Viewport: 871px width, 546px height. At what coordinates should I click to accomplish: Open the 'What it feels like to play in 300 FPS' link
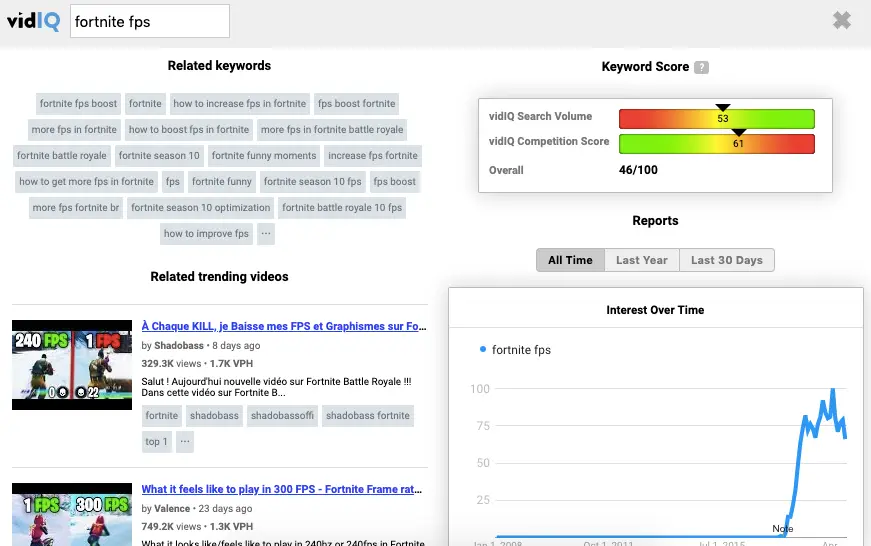pyautogui.click(x=282, y=489)
